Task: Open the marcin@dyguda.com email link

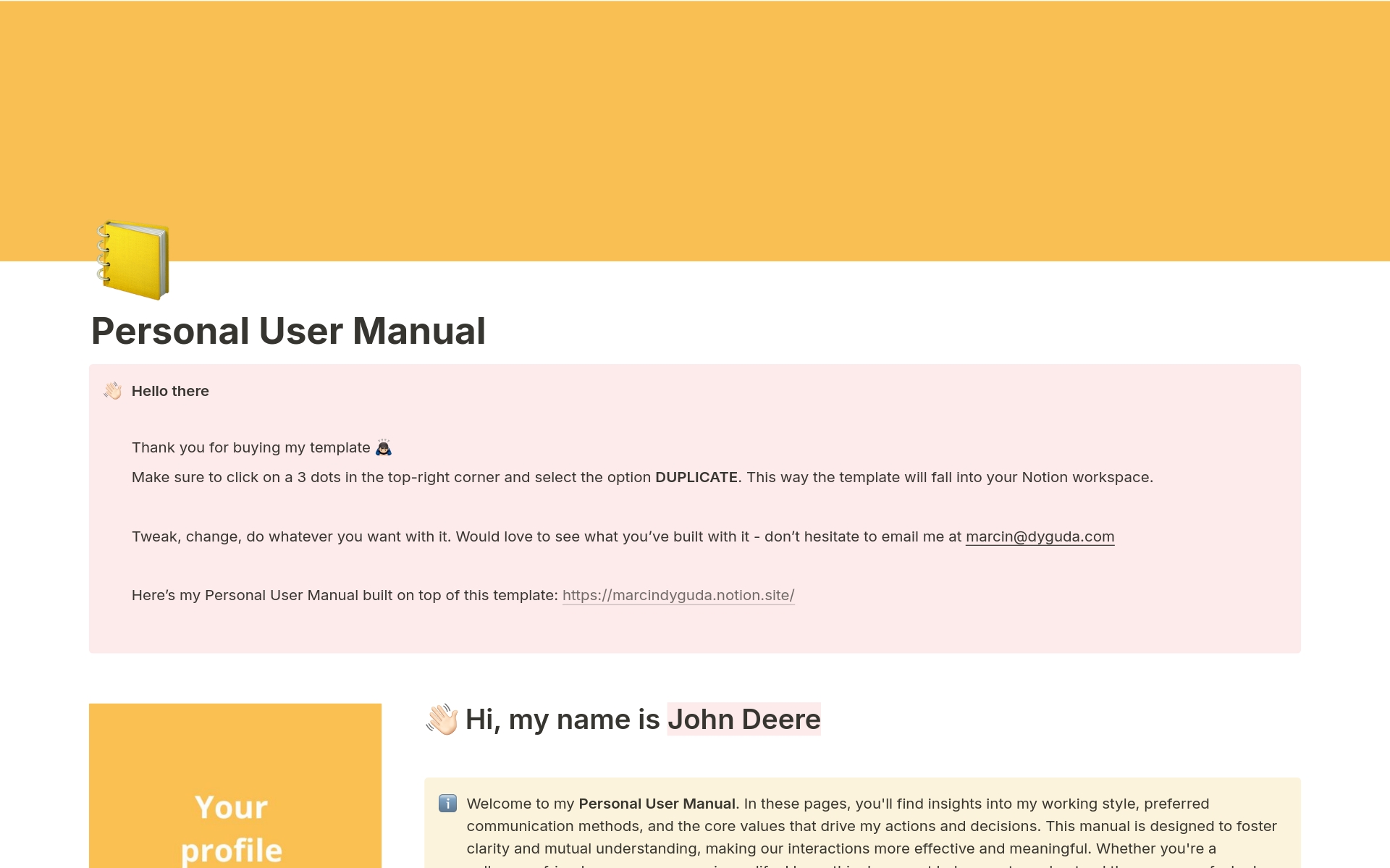Action: tap(1040, 536)
